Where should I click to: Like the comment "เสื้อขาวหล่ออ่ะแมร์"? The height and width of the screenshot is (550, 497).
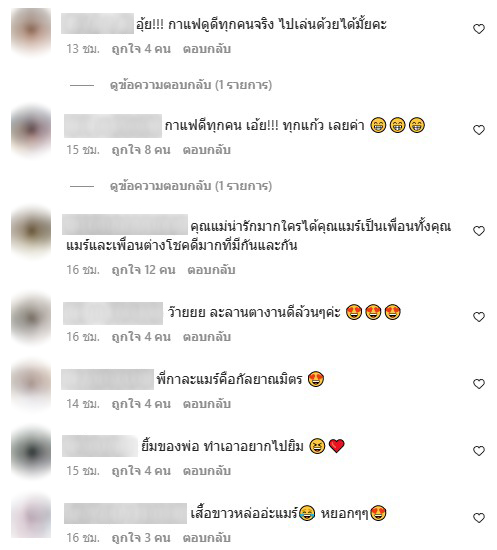[x=479, y=518]
